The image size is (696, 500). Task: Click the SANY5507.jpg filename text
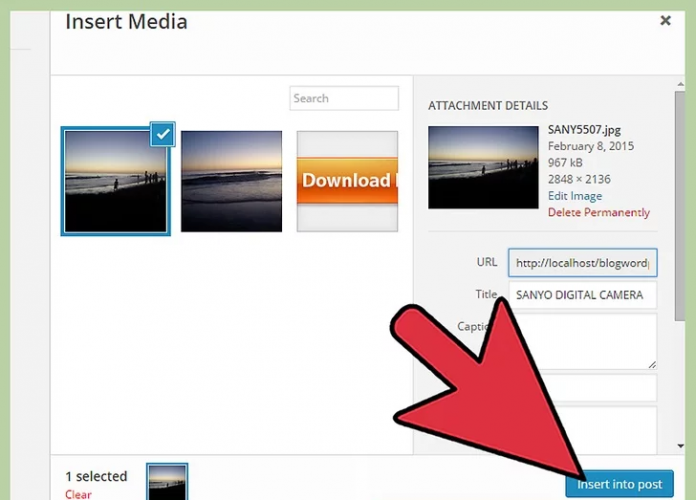pos(585,130)
